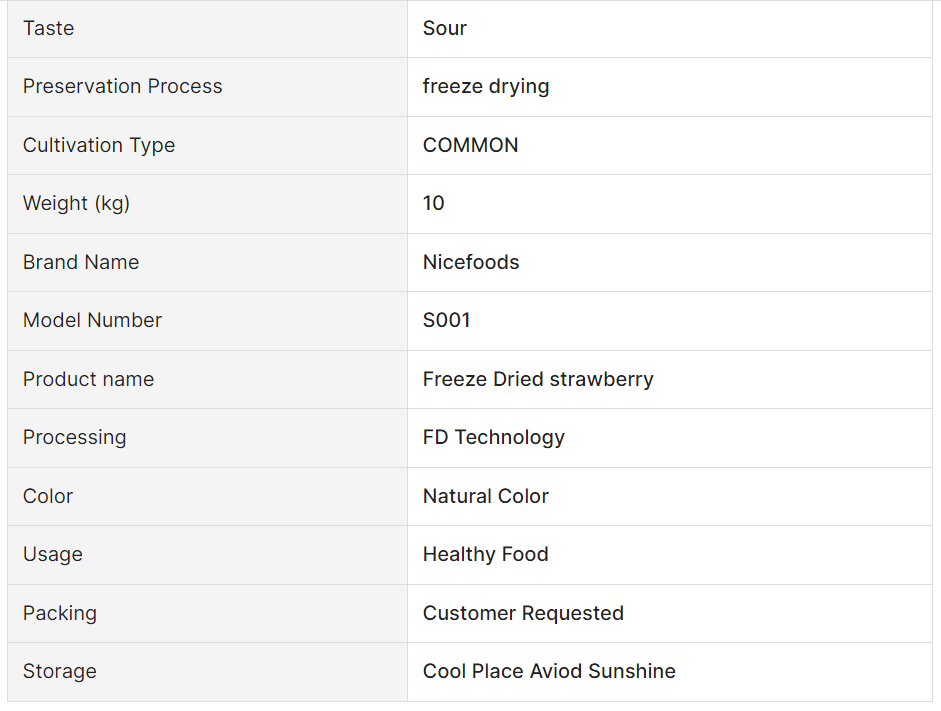Select the Sour value cell
The width and height of the screenshot is (941, 711).
click(670, 29)
